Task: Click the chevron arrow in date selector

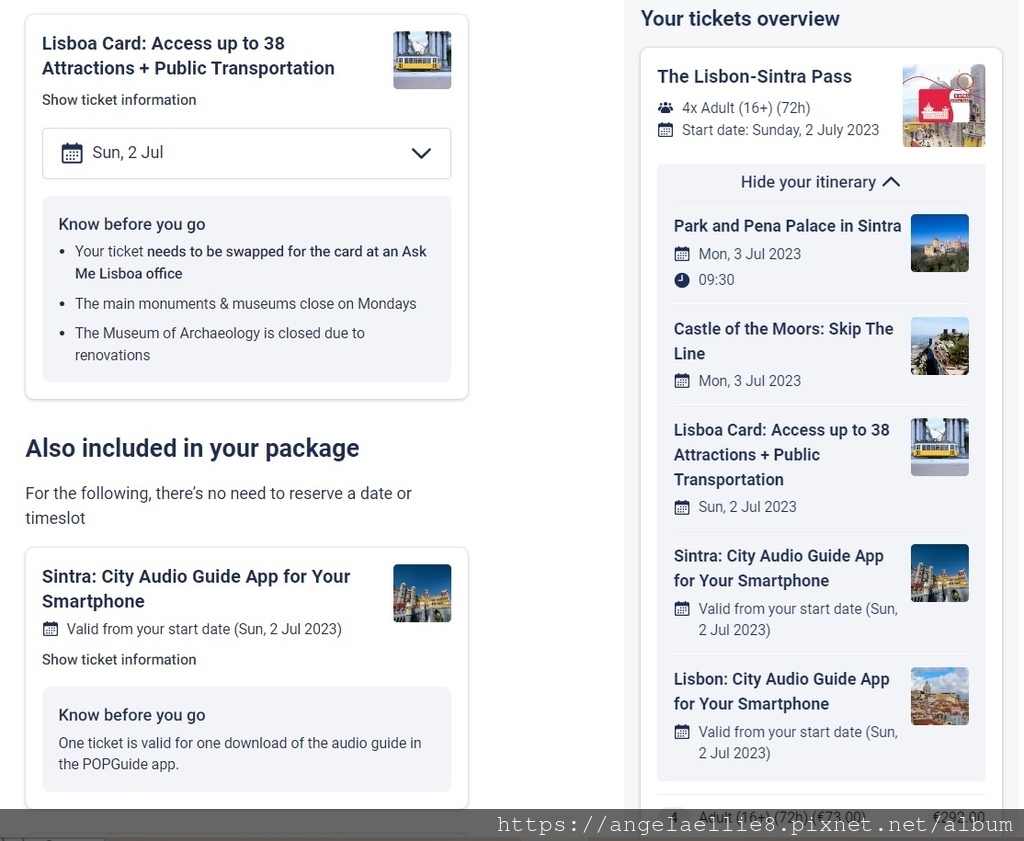Action: click(x=421, y=153)
